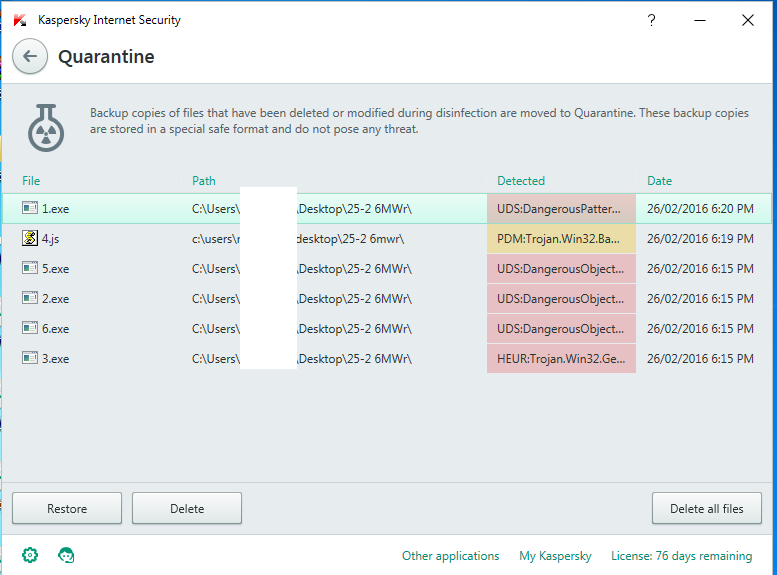Click the date 26/02/2016 6:20 PM

700,209
